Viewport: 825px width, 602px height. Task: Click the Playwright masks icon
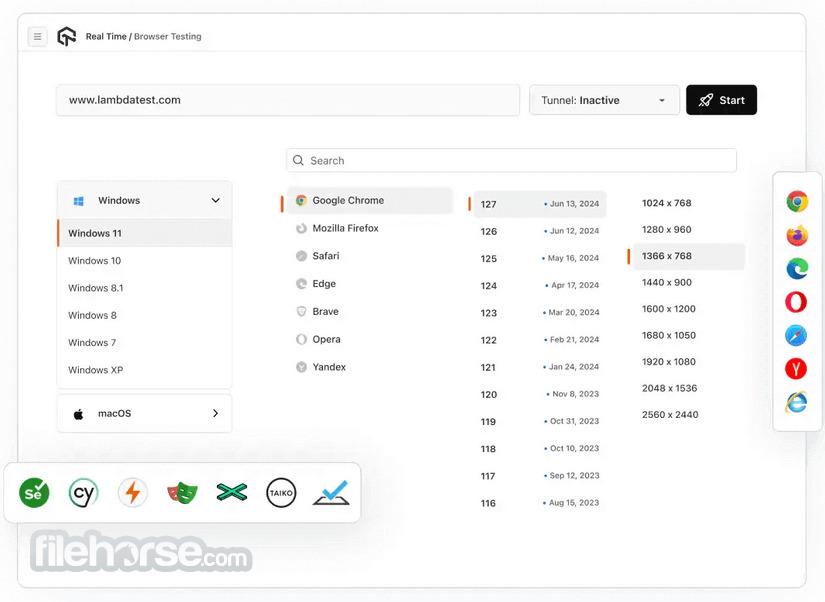(182, 493)
